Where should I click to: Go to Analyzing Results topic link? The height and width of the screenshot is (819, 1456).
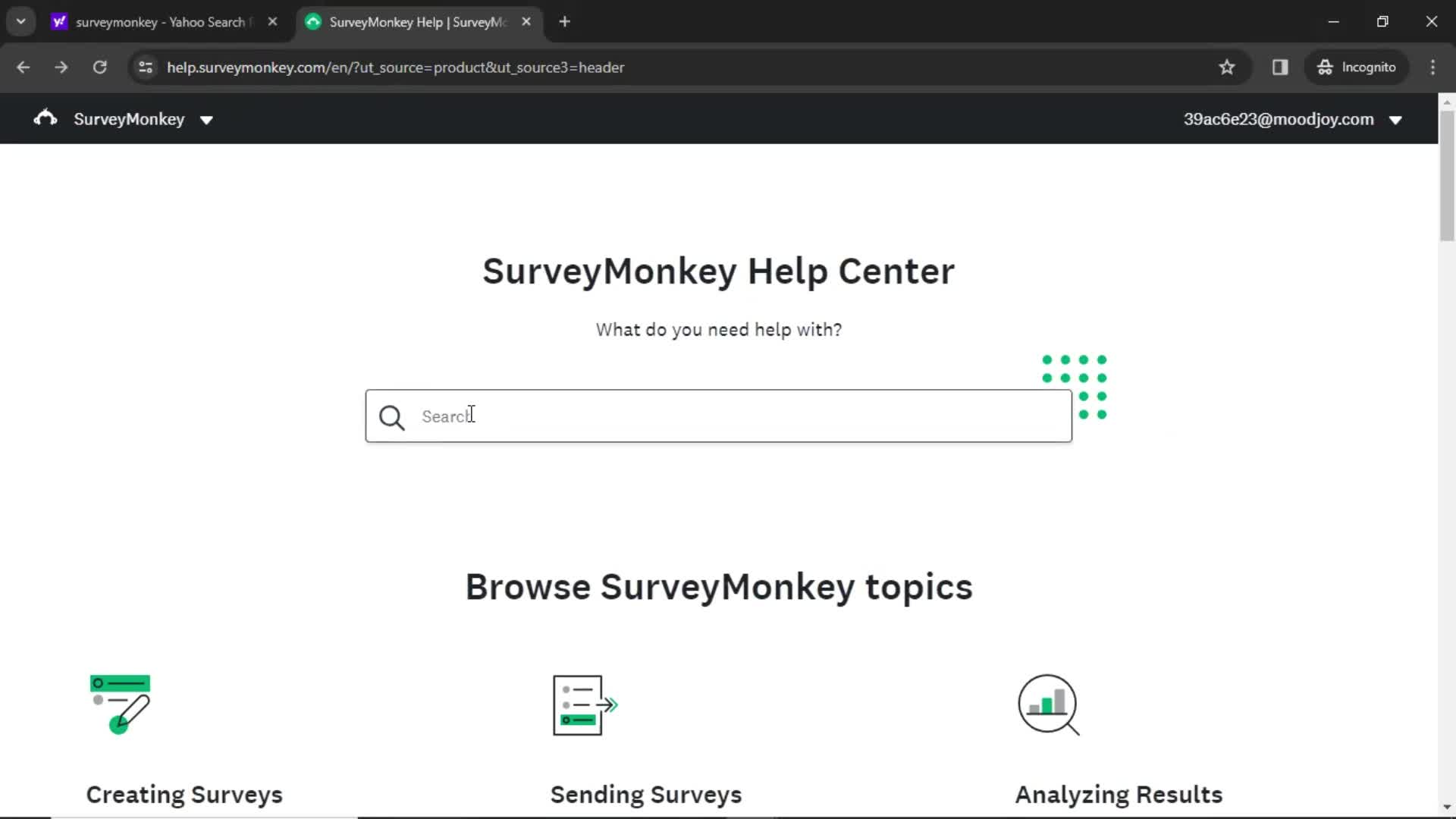(1119, 794)
